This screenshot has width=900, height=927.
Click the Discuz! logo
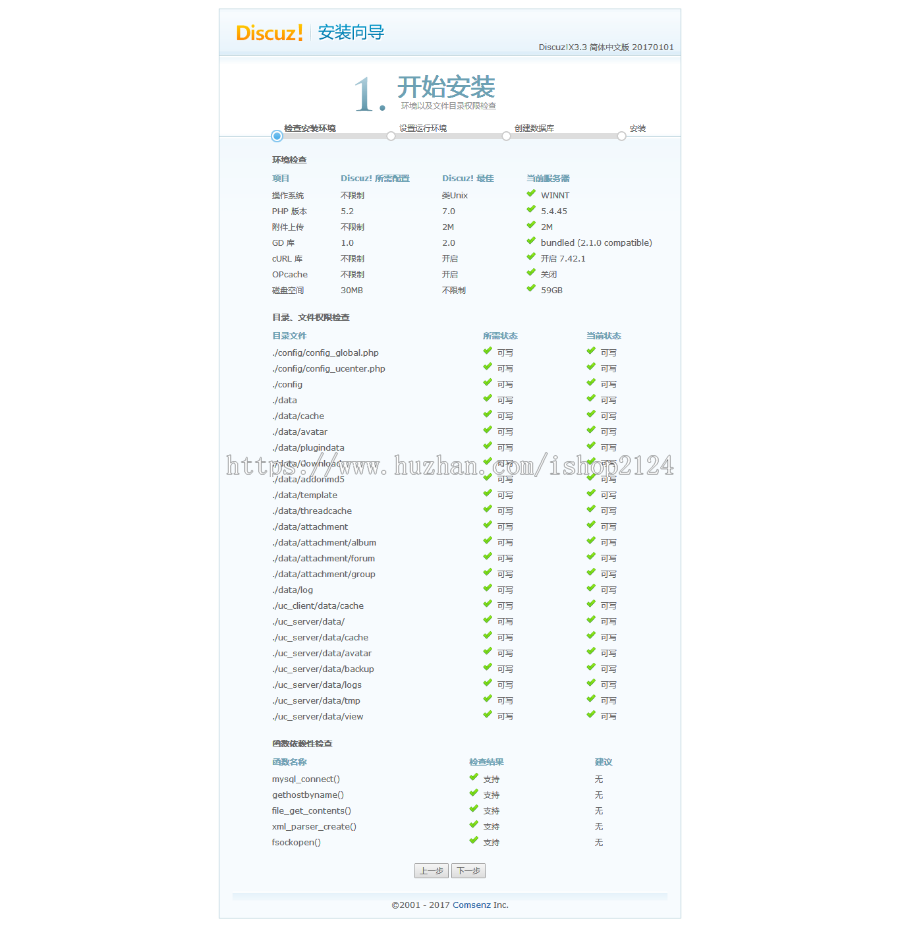269,33
